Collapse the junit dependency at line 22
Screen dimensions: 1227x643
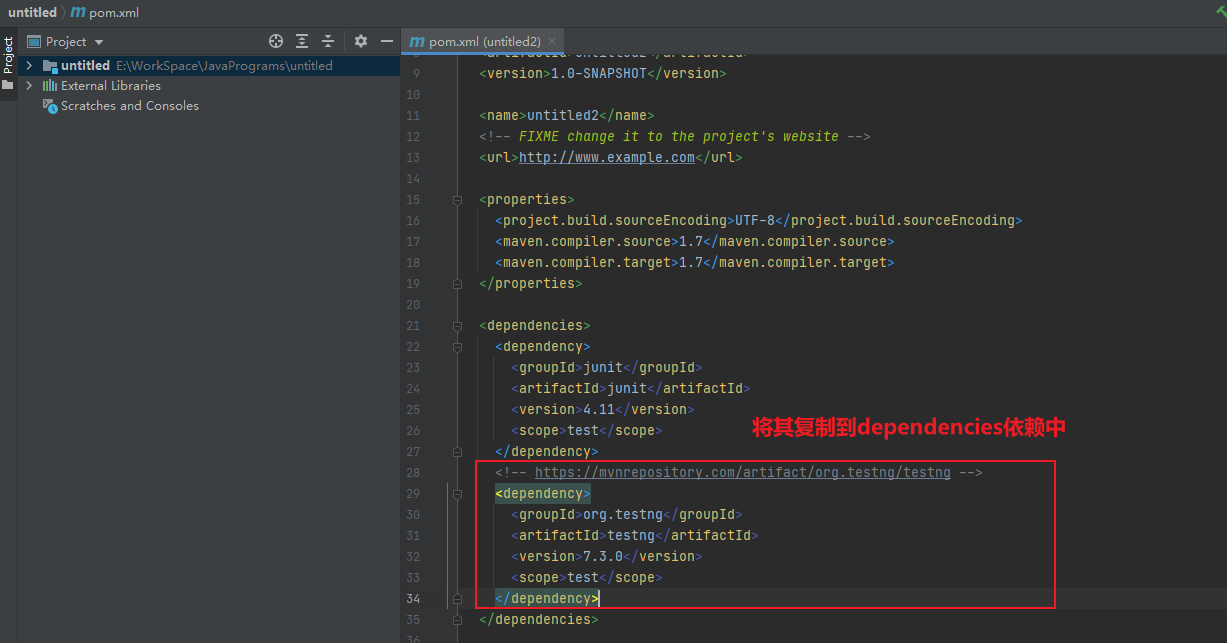pos(457,347)
